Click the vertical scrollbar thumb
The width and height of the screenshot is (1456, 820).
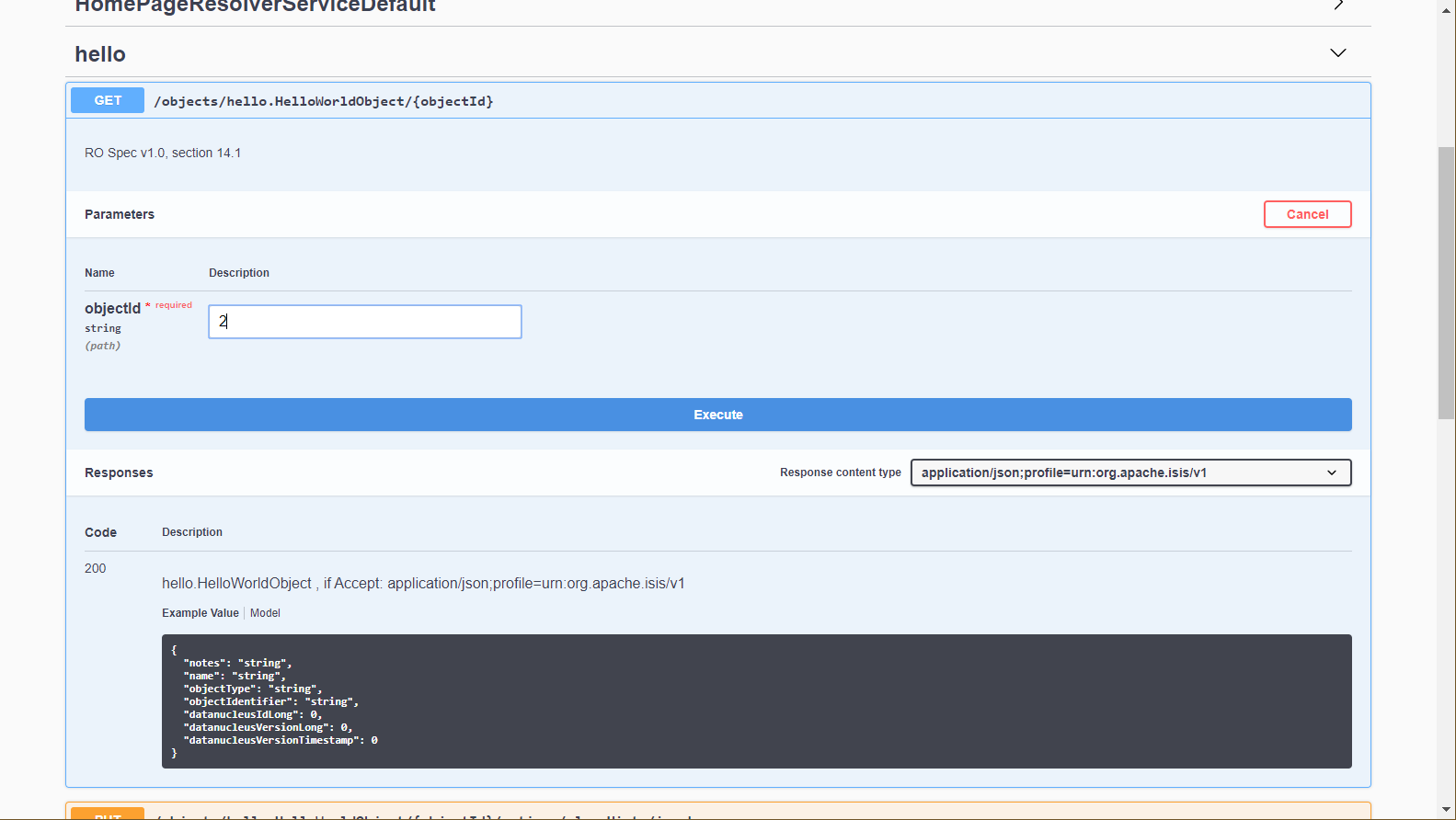(x=1446, y=282)
